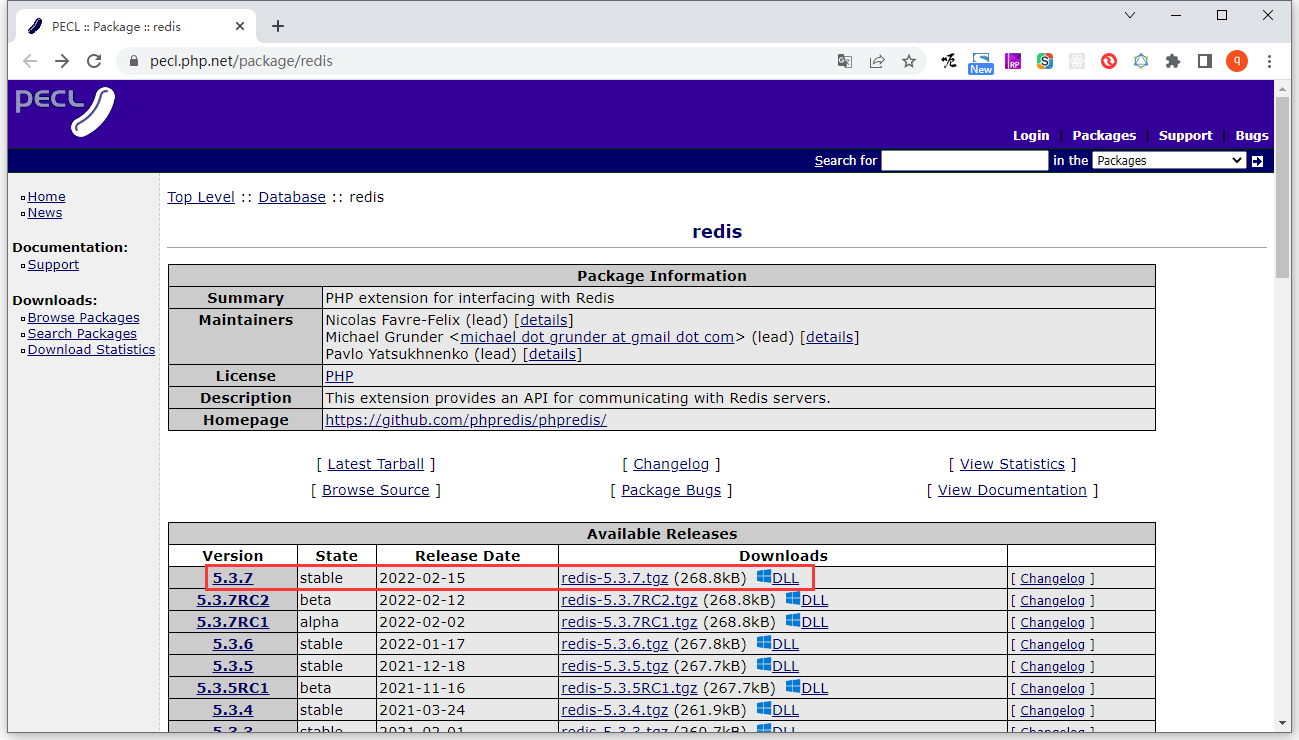Click the share page icon in address bar
This screenshot has height=740, width=1299.
(x=877, y=61)
